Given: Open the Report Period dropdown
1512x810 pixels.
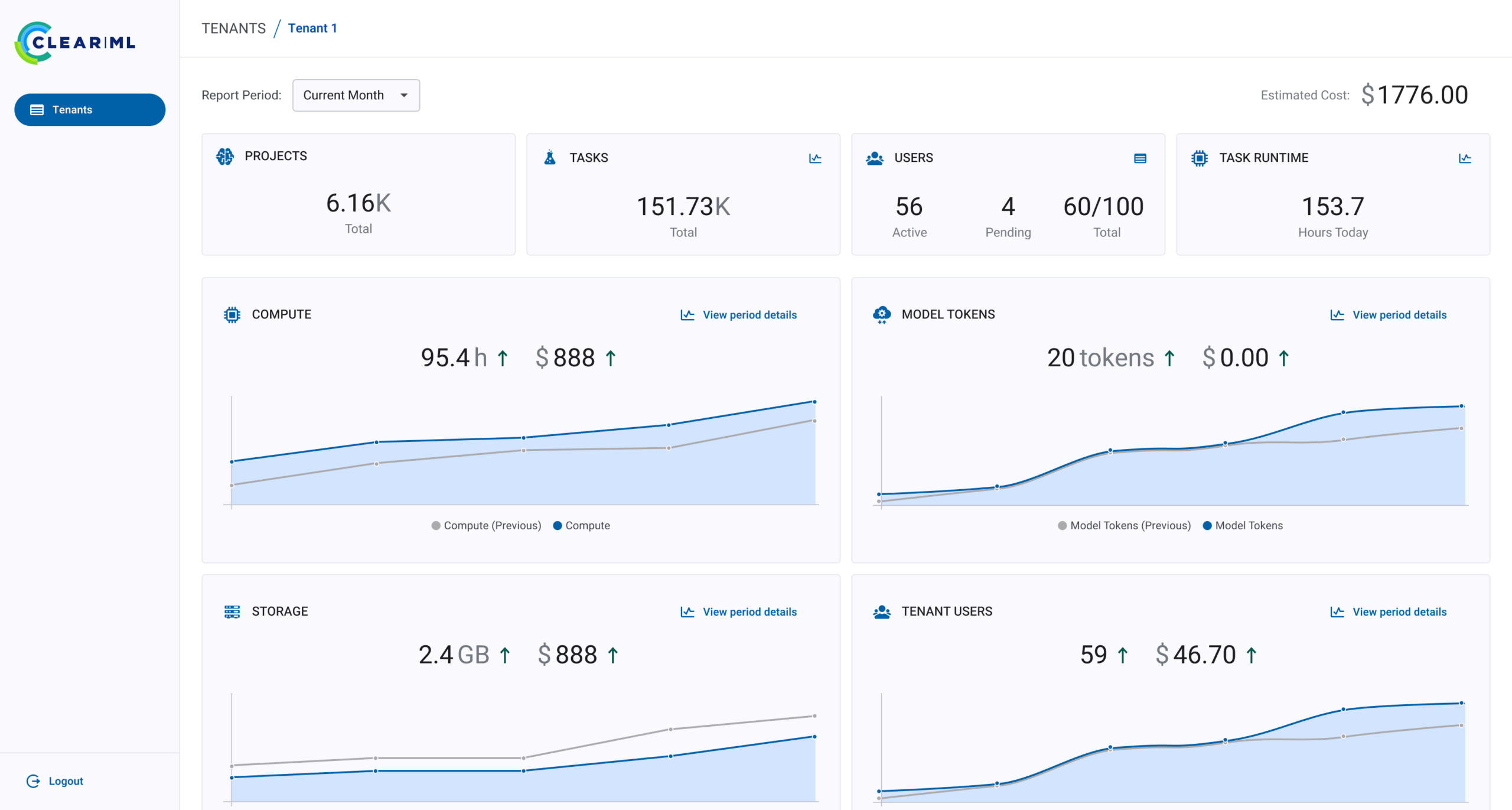Looking at the screenshot, I should coord(355,95).
